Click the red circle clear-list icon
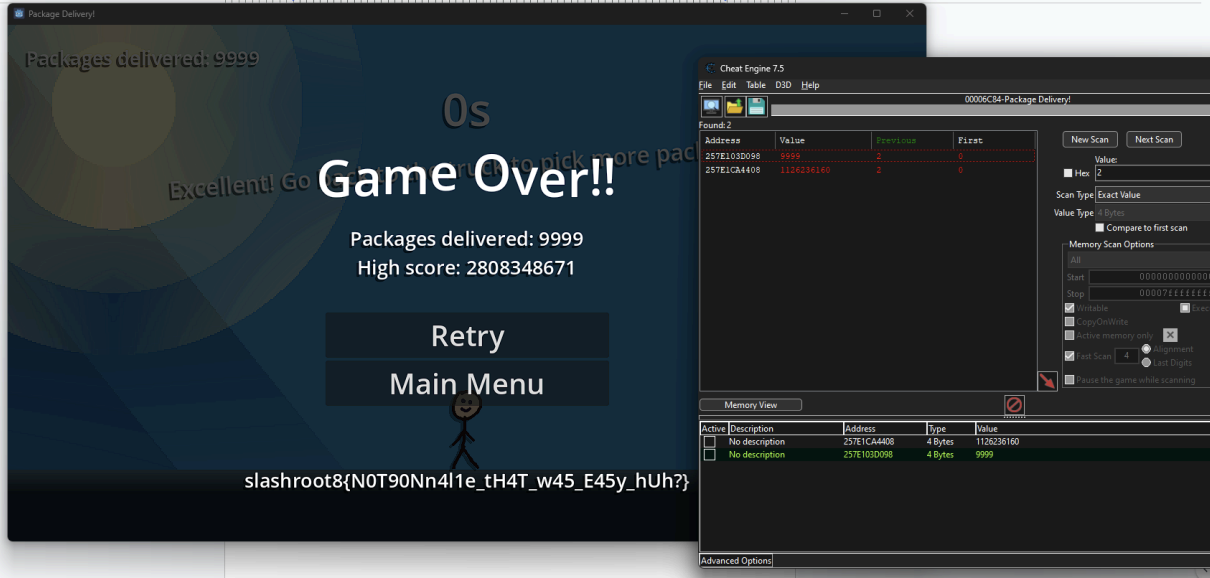1210x578 pixels. pos(1014,405)
